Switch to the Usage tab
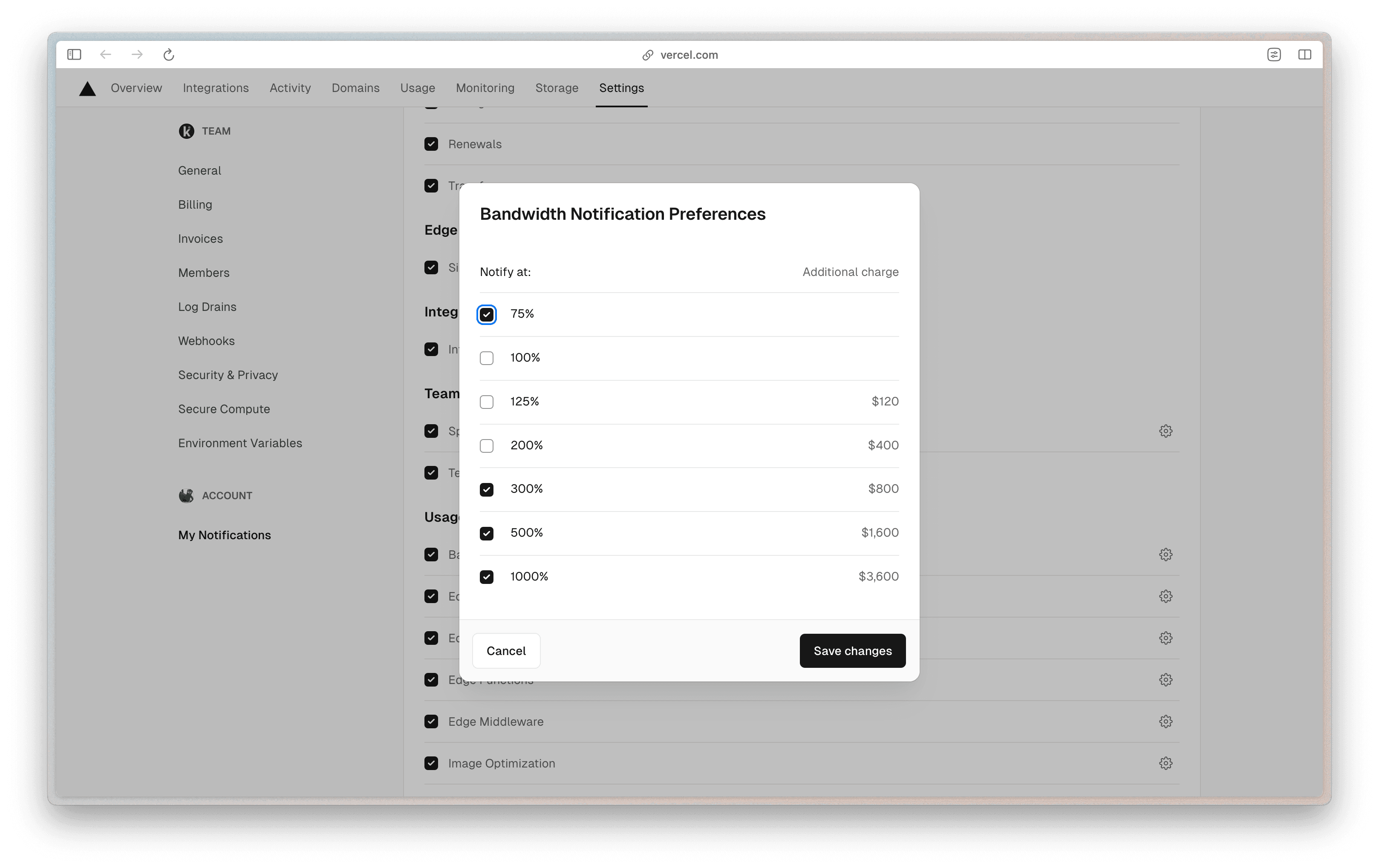1379x868 pixels. click(x=418, y=88)
